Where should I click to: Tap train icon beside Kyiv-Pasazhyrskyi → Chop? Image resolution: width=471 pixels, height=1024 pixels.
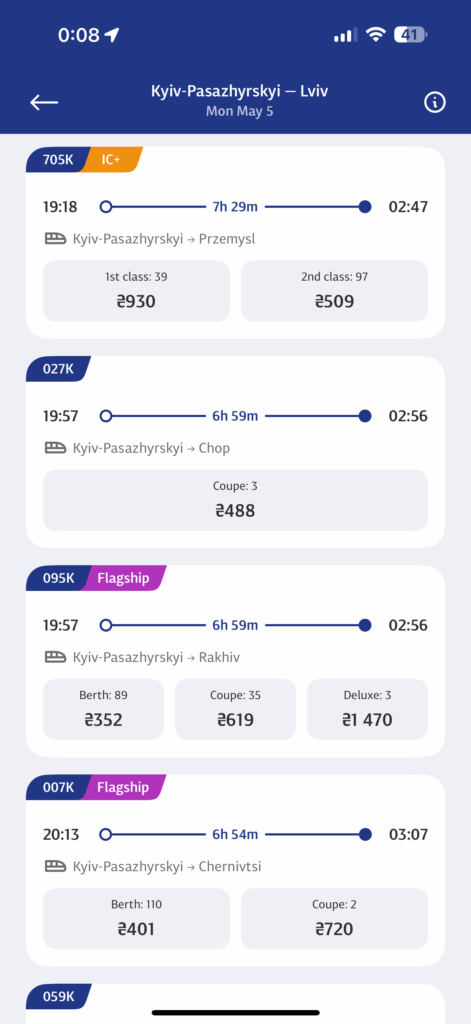[x=56, y=448]
